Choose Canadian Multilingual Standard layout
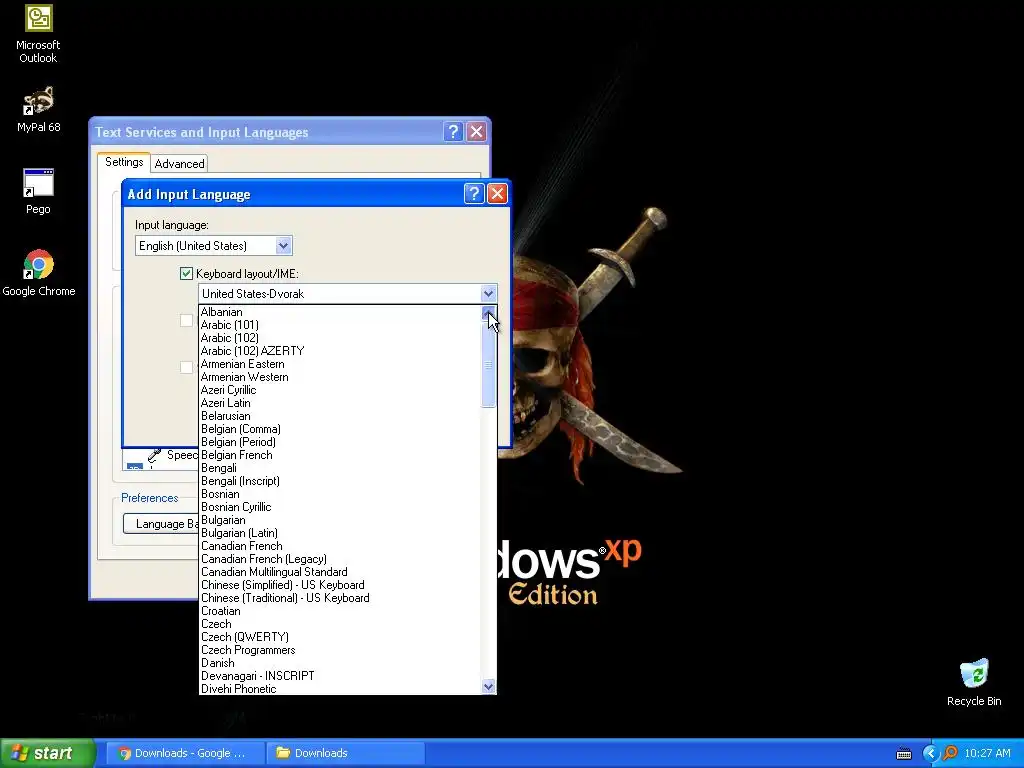Image resolution: width=1024 pixels, height=768 pixels. click(x=340, y=572)
